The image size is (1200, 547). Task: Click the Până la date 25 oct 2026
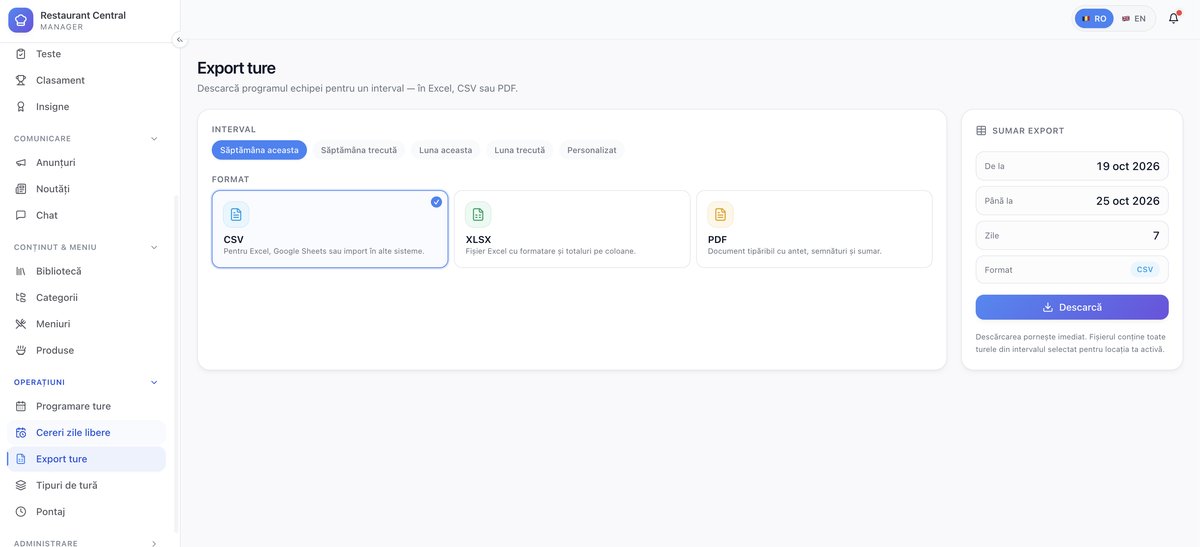coord(1128,201)
